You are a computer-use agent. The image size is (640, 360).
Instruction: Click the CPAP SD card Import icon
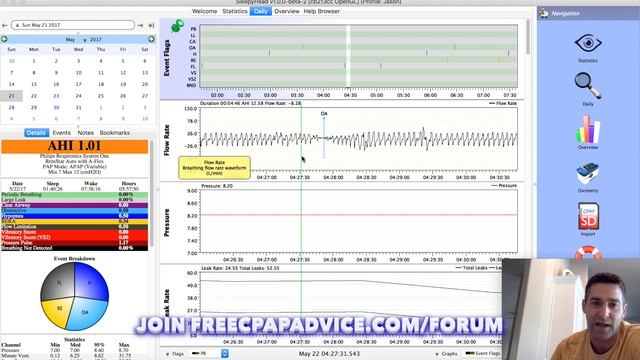(x=588, y=217)
